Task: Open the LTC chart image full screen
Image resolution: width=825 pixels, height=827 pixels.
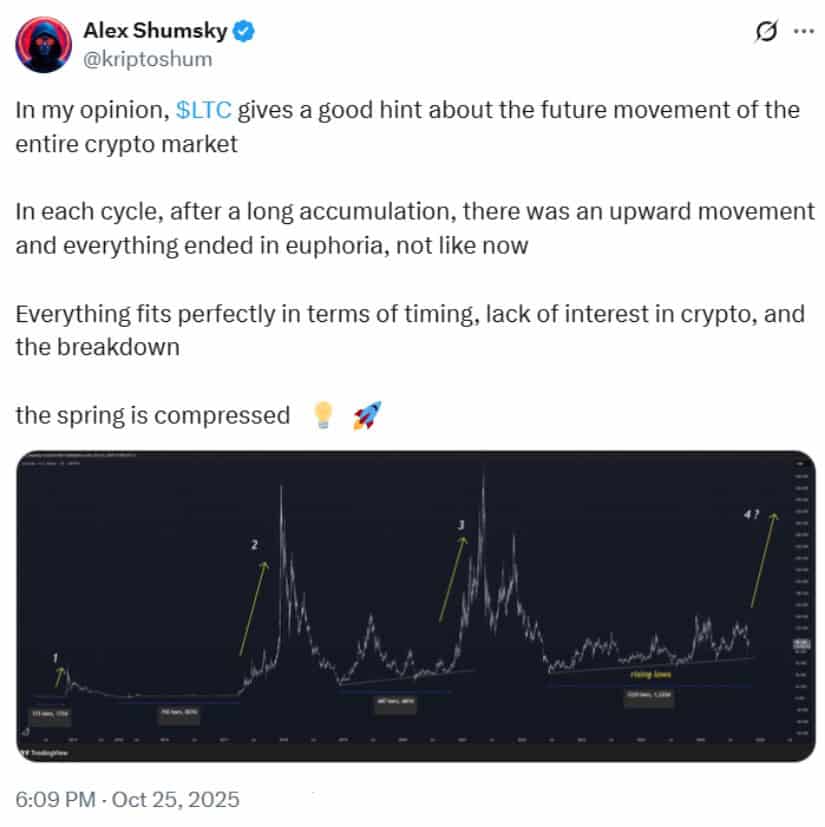Action: click(x=410, y=600)
